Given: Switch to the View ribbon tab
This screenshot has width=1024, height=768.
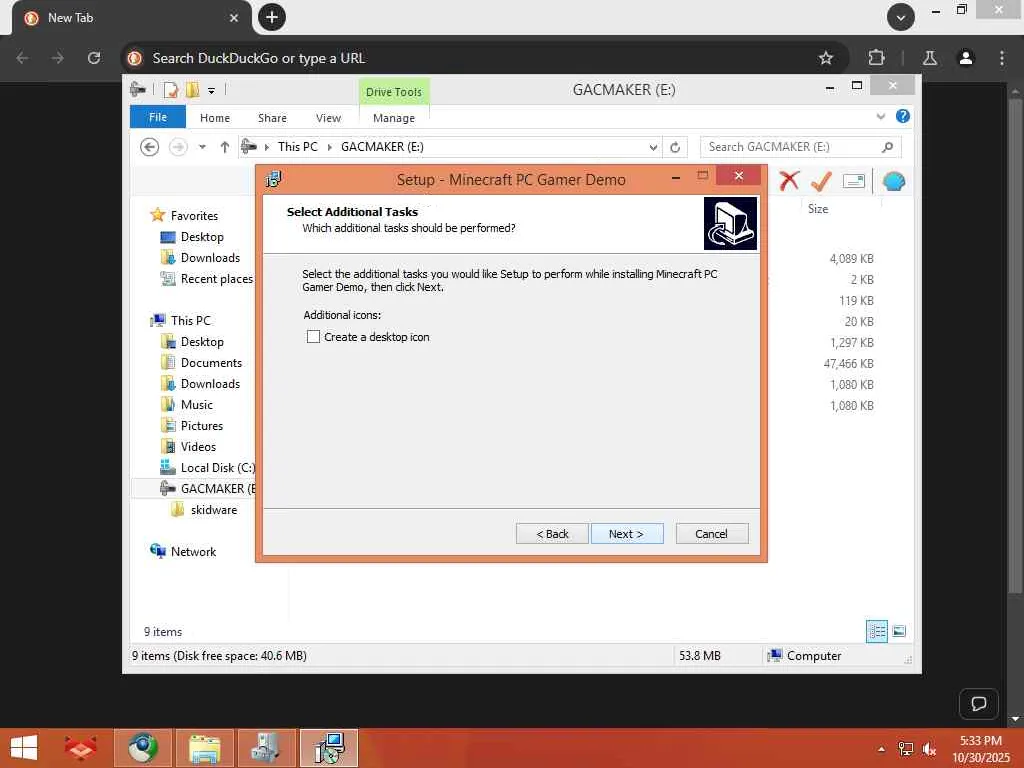Looking at the screenshot, I should [x=328, y=118].
